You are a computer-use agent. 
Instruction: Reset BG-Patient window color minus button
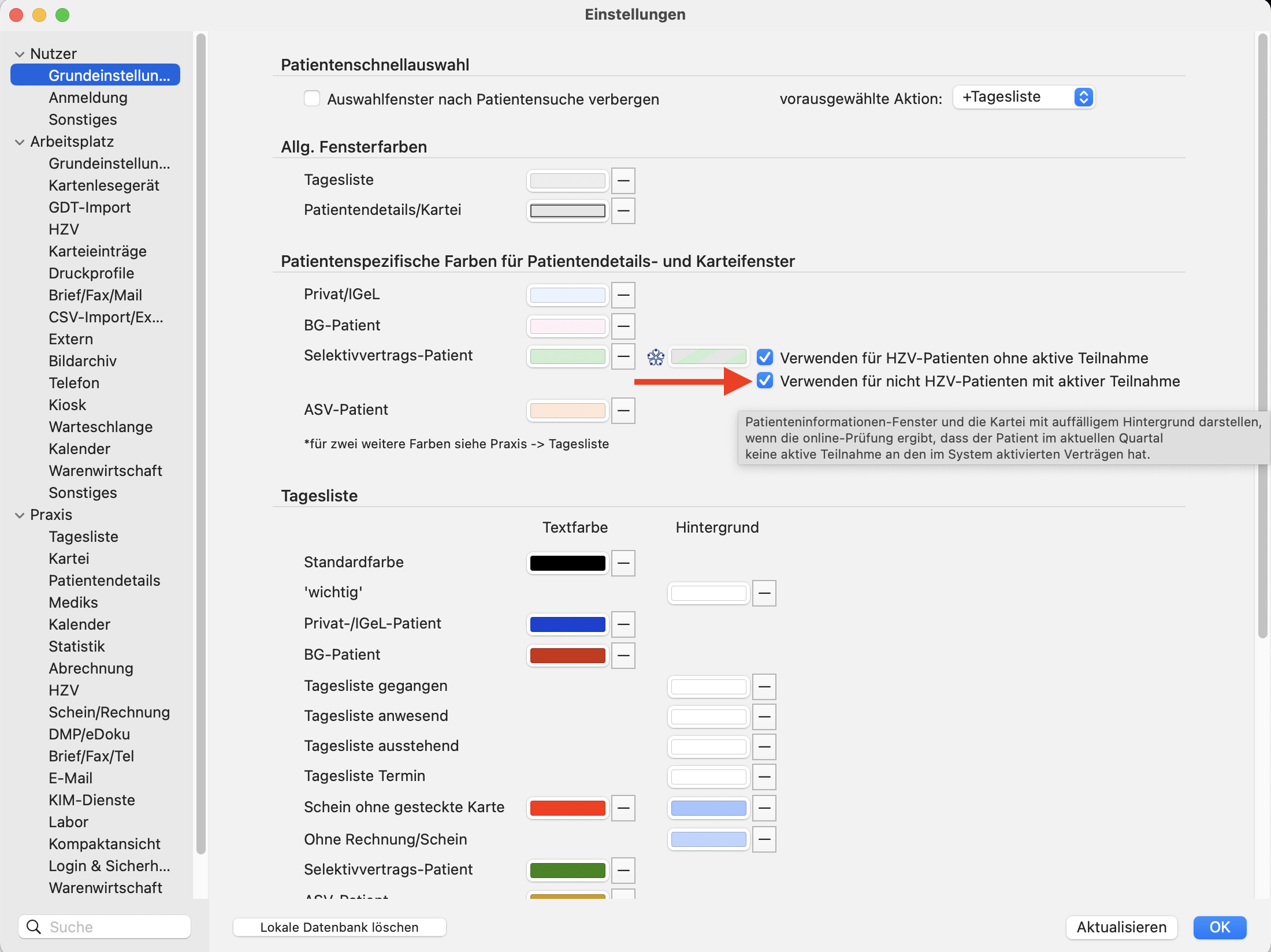click(623, 326)
